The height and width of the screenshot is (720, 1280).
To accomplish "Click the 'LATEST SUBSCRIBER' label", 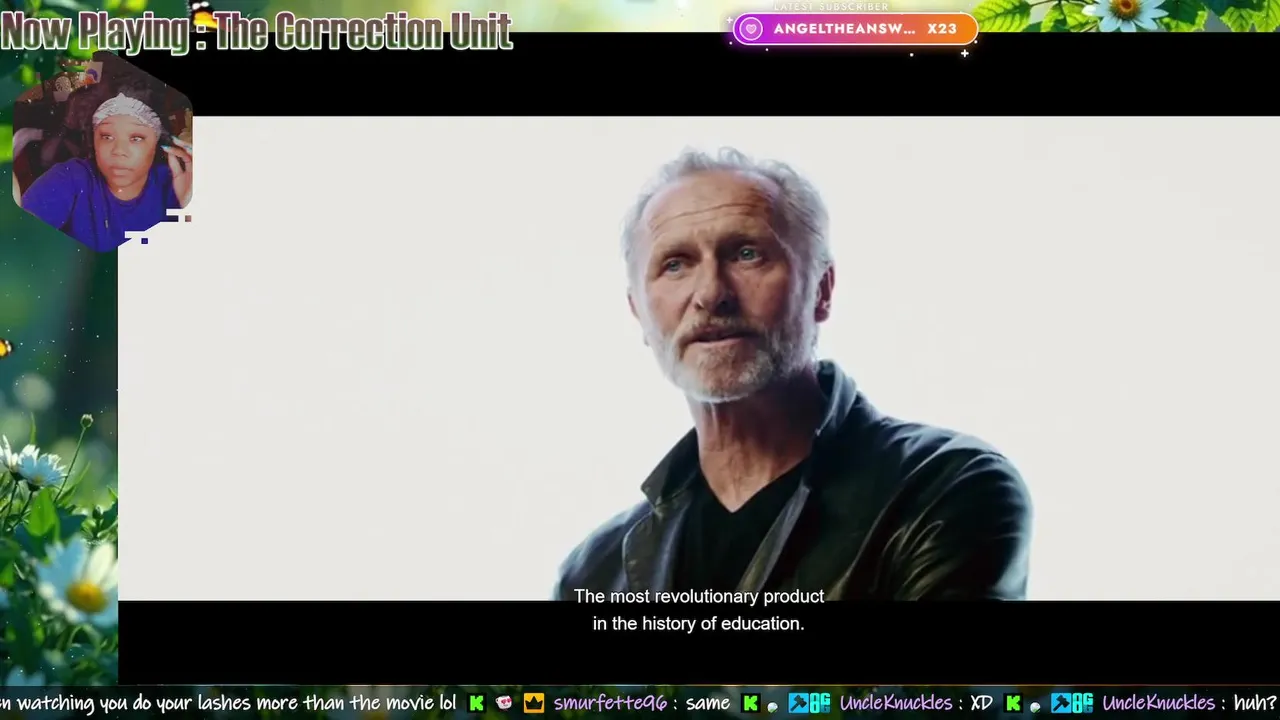I will (831, 7).
